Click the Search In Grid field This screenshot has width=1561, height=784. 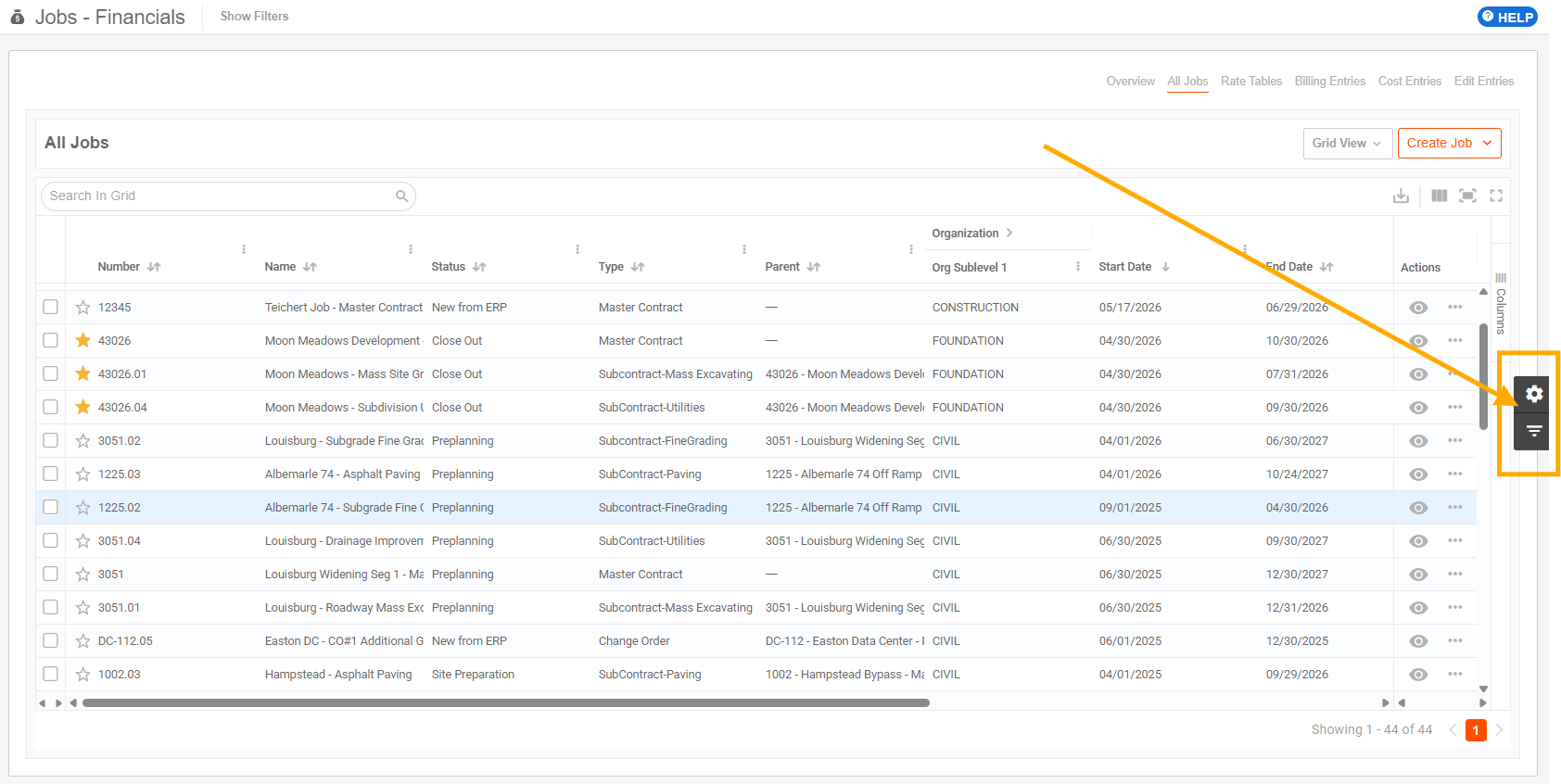tap(228, 196)
